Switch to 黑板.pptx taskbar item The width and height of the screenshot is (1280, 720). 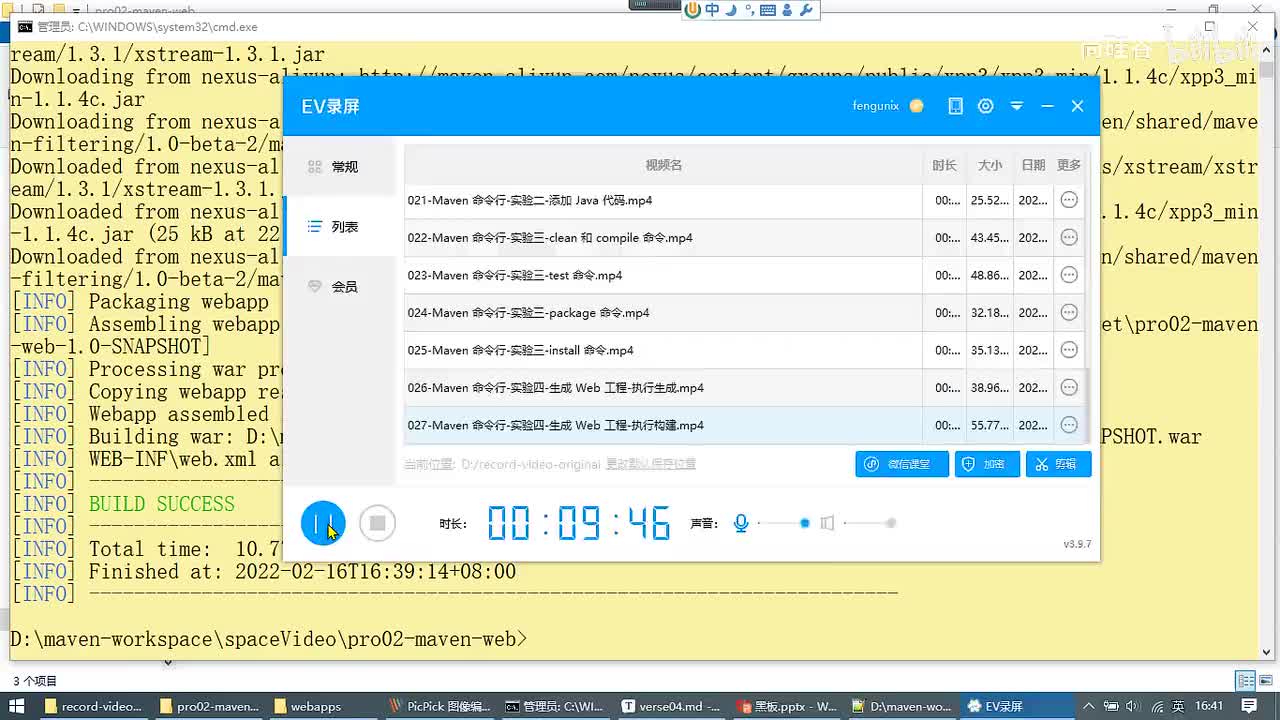(786, 706)
